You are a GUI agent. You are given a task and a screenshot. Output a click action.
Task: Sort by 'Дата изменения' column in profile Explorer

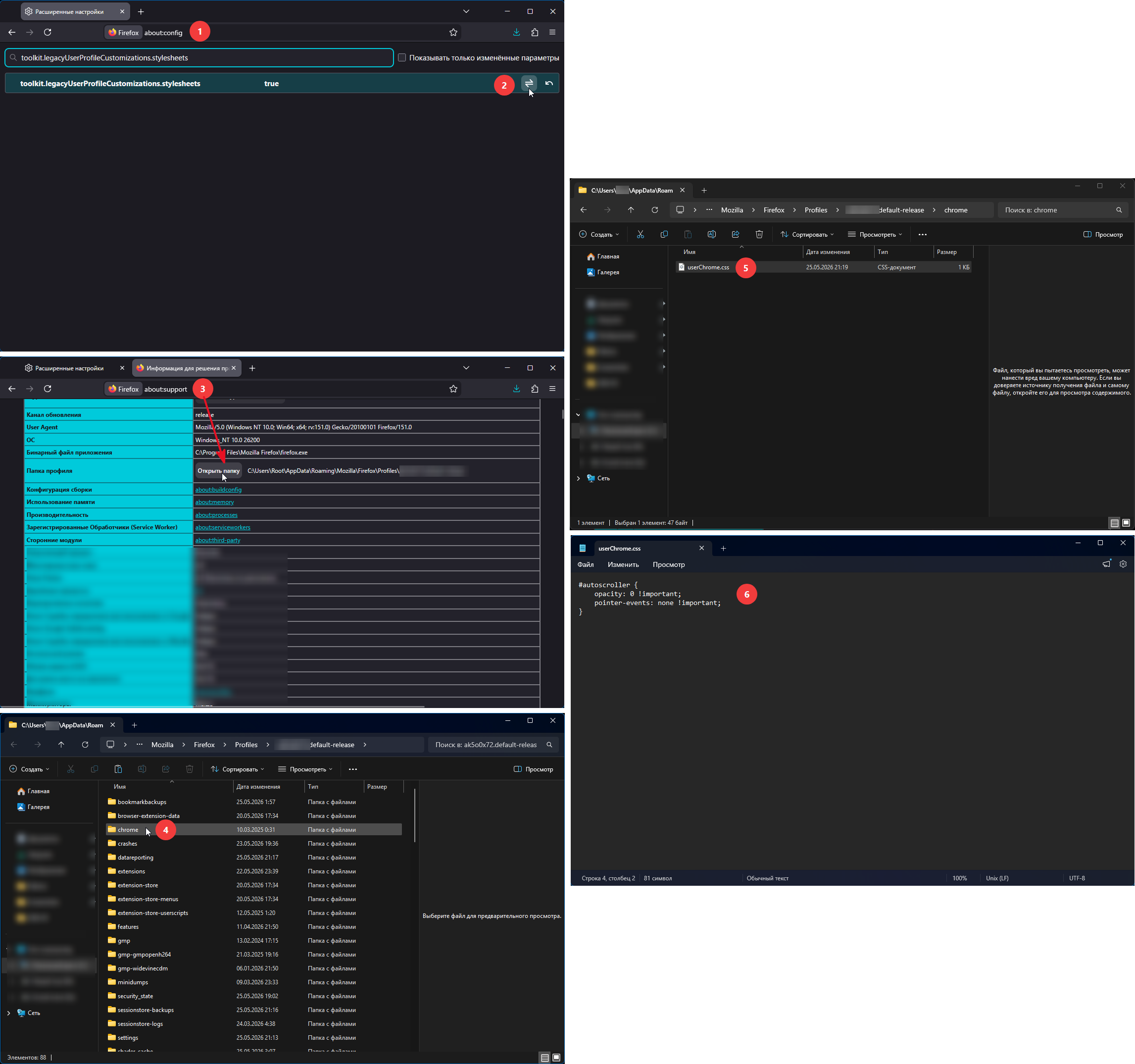coord(268,787)
